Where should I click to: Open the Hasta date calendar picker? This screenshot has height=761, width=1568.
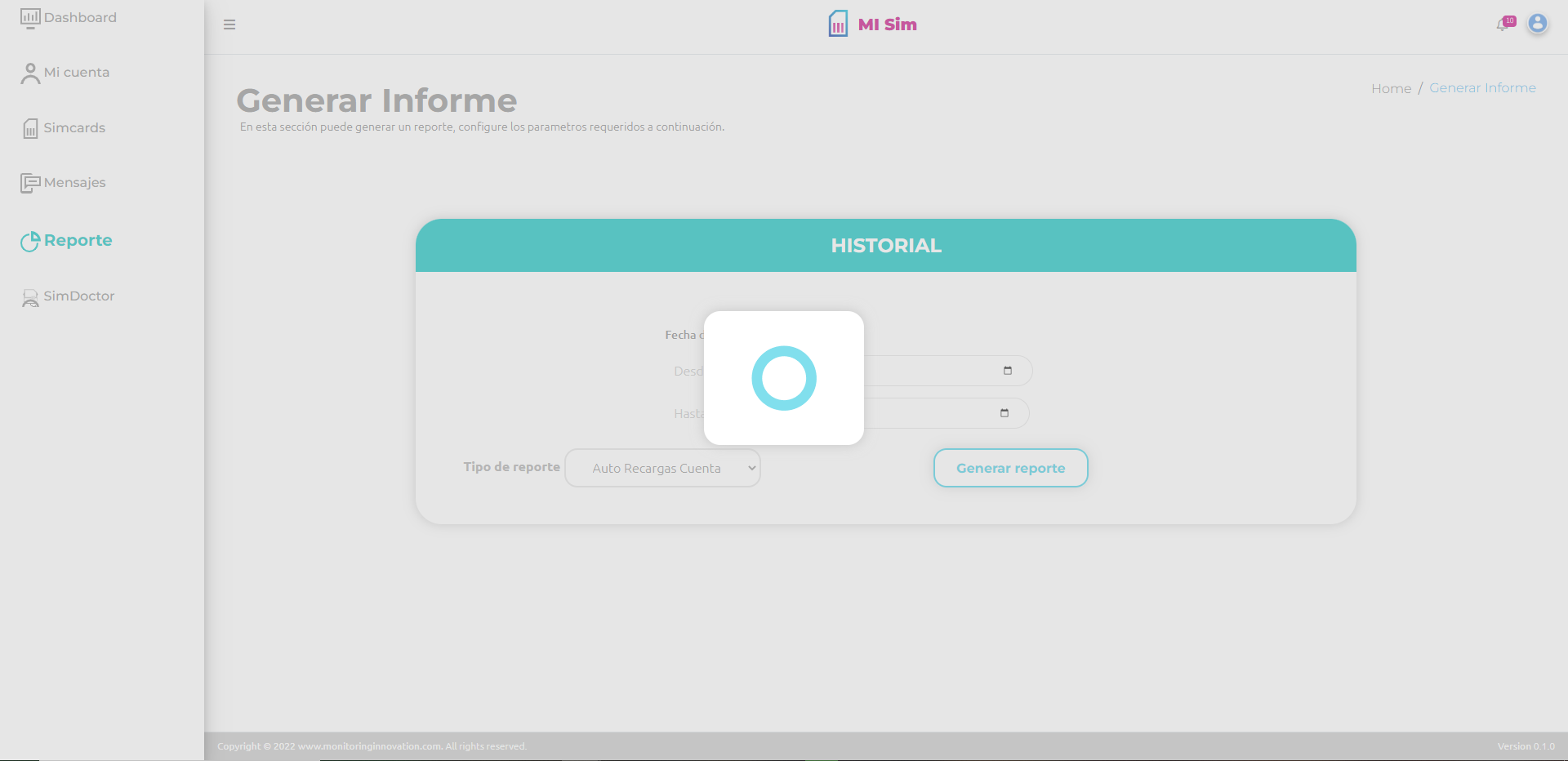[1004, 413]
